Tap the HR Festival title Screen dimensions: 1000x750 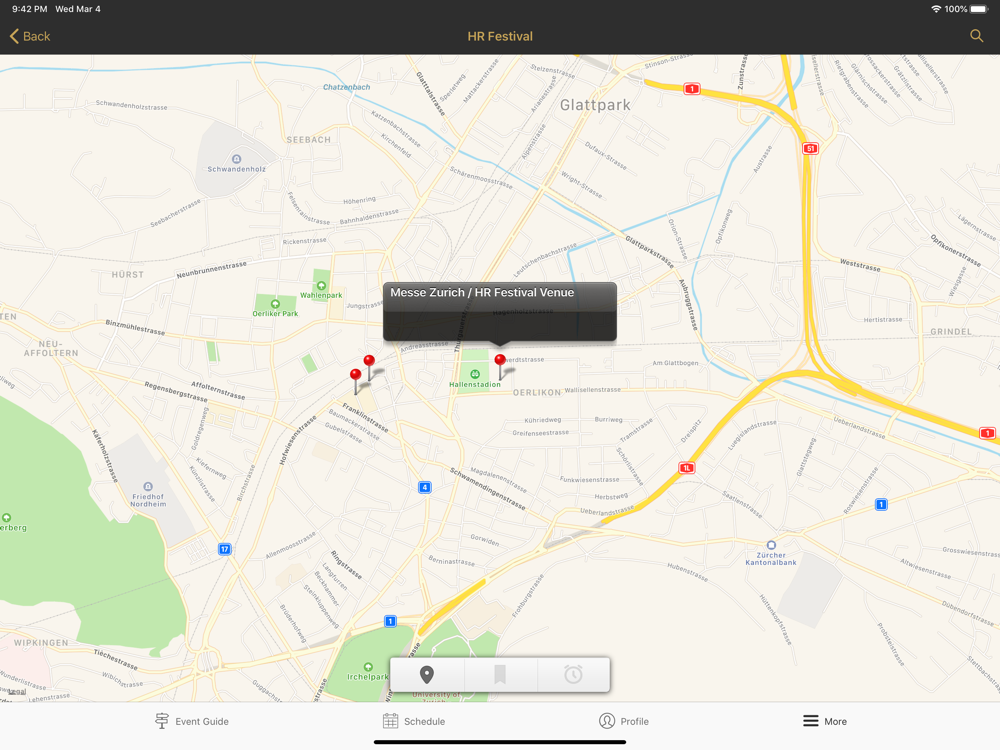(x=500, y=36)
